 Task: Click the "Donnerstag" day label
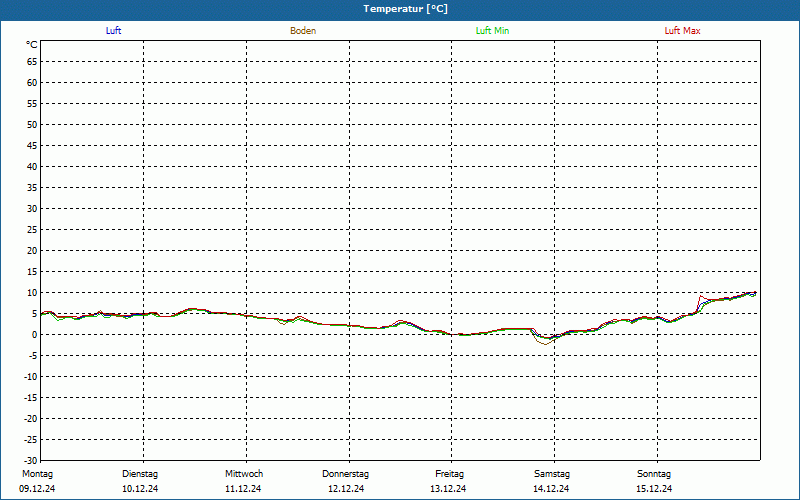click(x=345, y=474)
